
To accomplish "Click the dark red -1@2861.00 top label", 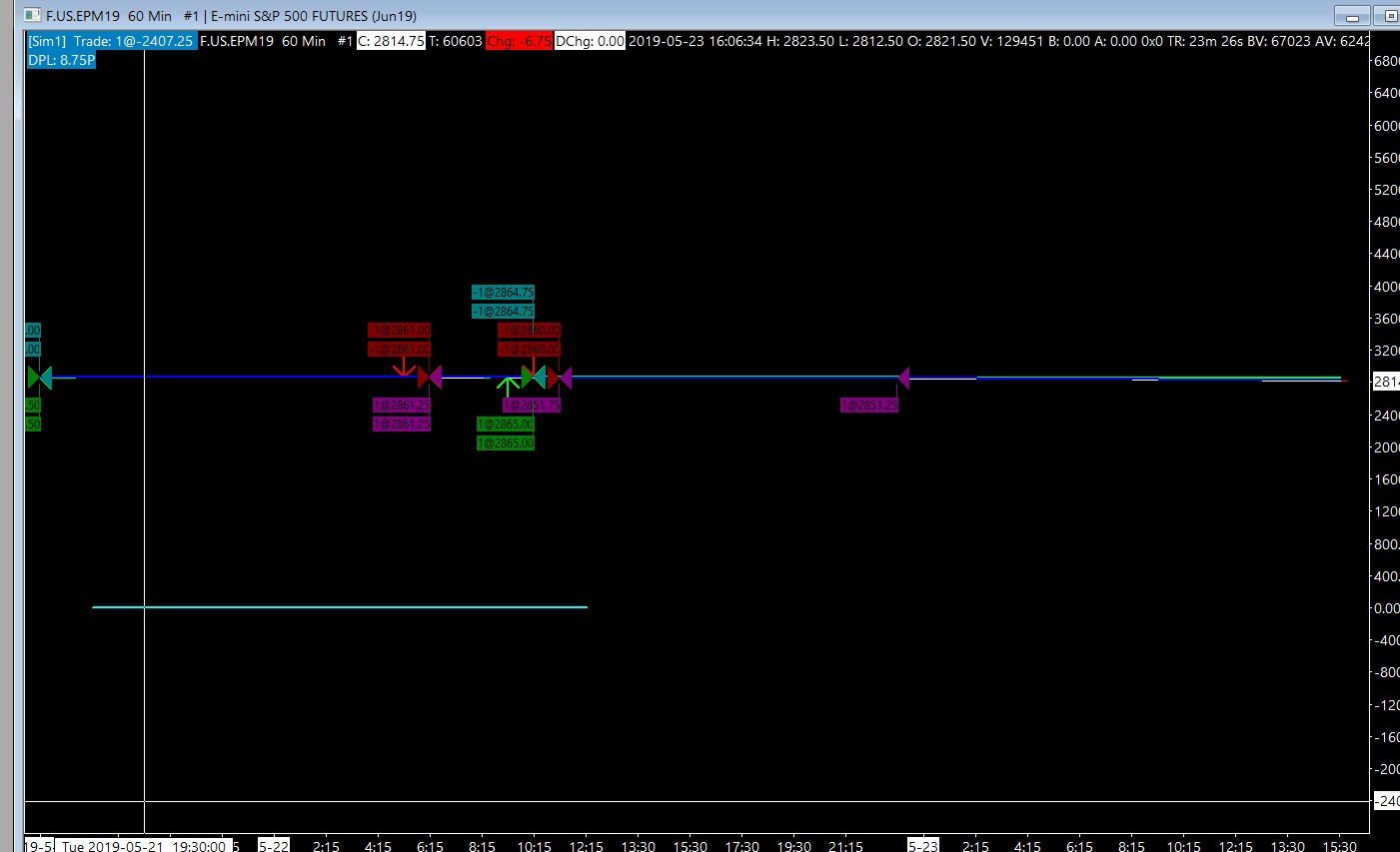I will coord(399,330).
